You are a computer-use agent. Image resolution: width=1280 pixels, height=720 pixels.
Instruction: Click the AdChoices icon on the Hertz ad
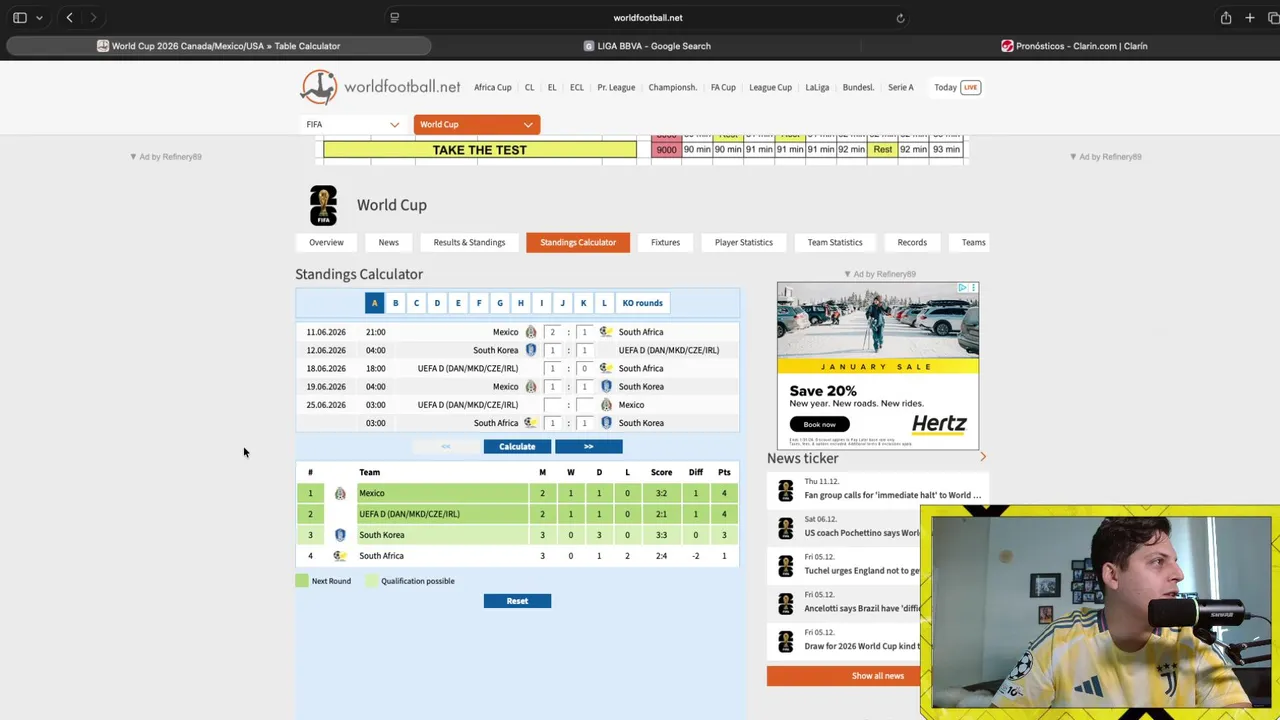pyautogui.click(x=963, y=288)
